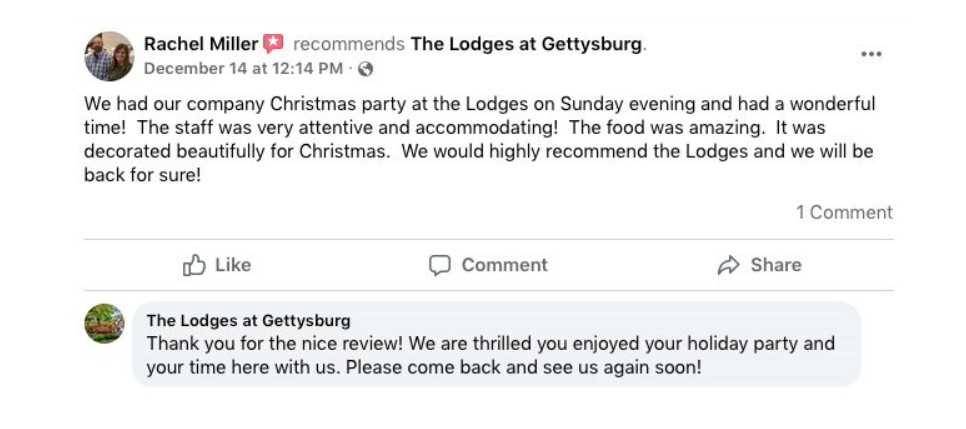966x429 pixels.
Task: Click the thumbs-up Like icon
Action: 194,265
